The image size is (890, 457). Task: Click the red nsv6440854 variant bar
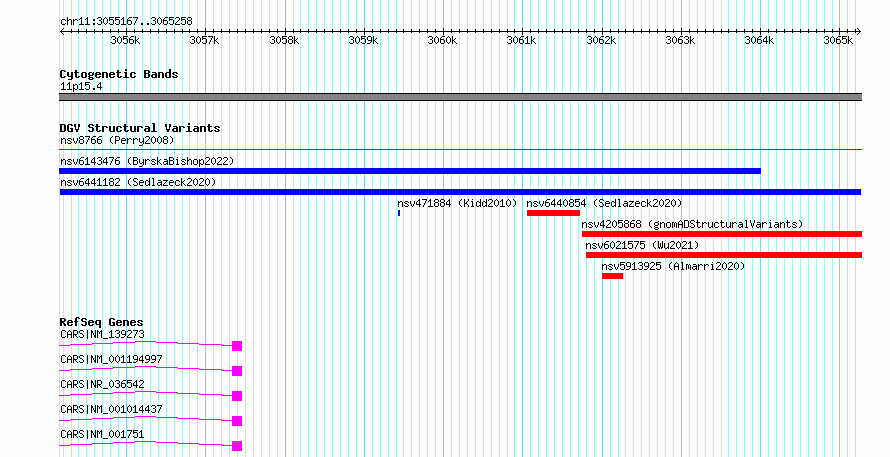pos(553,213)
